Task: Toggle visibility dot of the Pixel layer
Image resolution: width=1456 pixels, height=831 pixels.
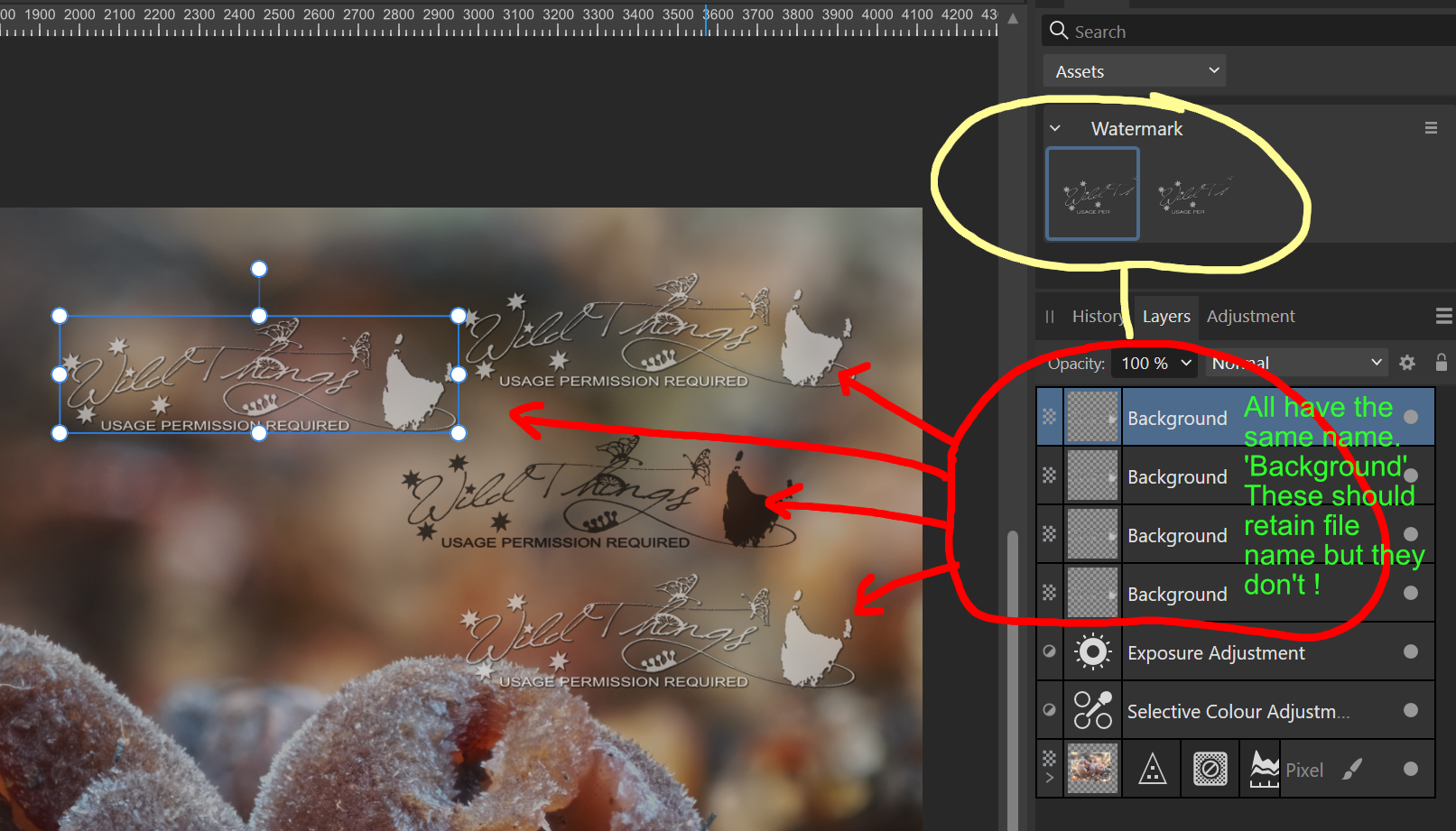Action: [x=1411, y=769]
